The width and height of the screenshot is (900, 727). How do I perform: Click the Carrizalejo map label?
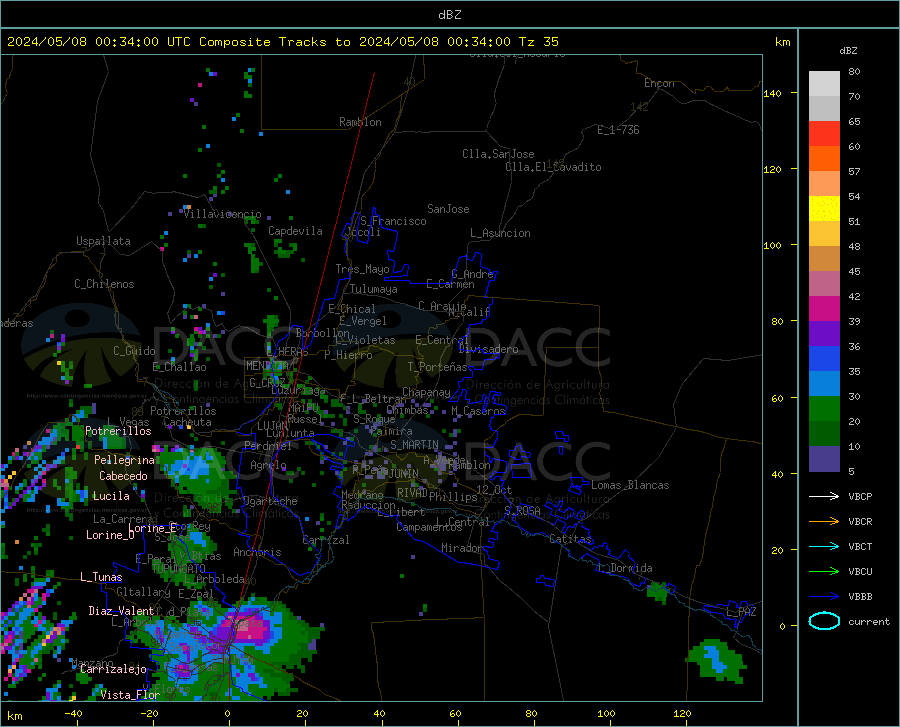coord(113,669)
